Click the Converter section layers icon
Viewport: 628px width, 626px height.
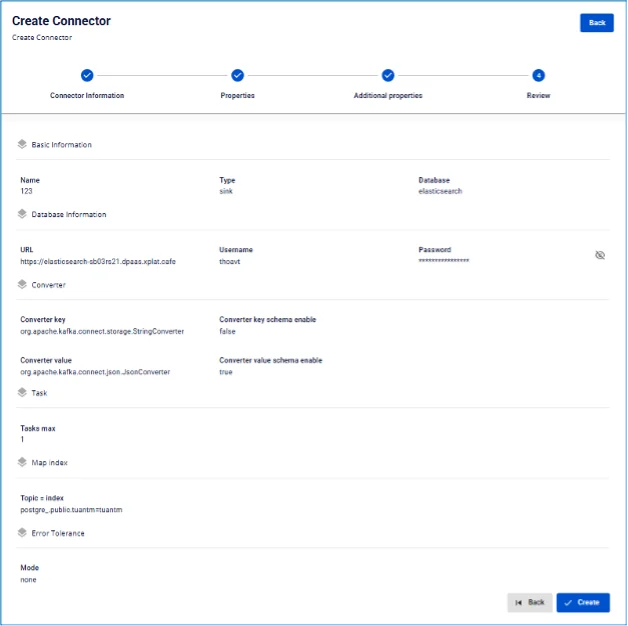[x=22, y=284]
